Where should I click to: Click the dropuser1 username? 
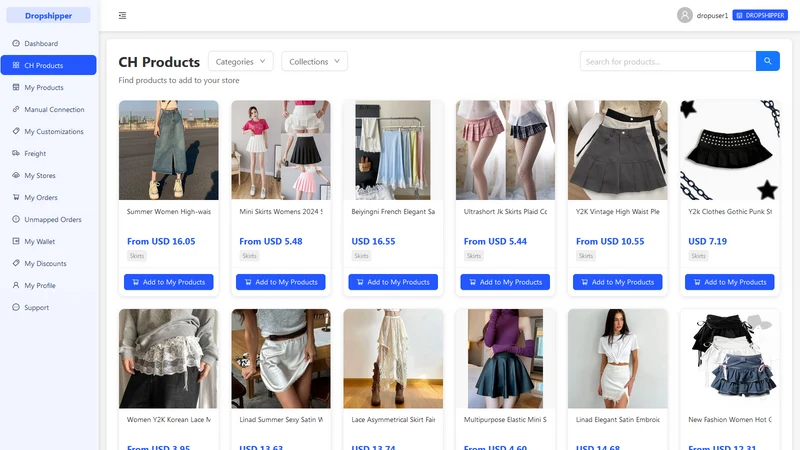tap(712, 15)
